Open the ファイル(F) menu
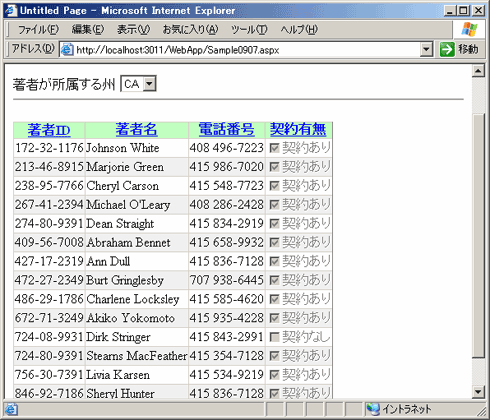 pyautogui.click(x=38, y=30)
